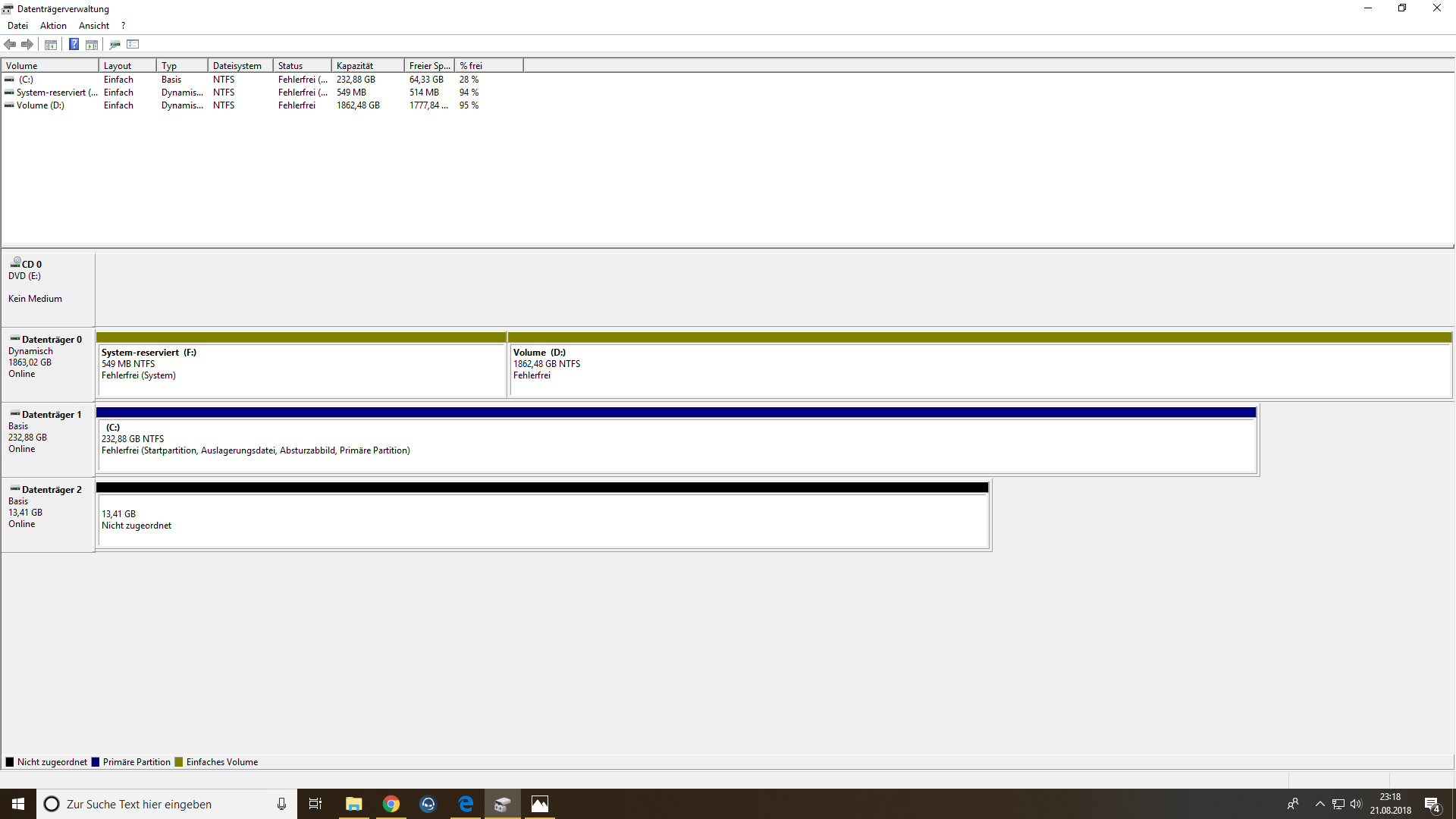Select the System-reserviert (F:) partition block
The image size is (1456, 819).
pos(300,369)
